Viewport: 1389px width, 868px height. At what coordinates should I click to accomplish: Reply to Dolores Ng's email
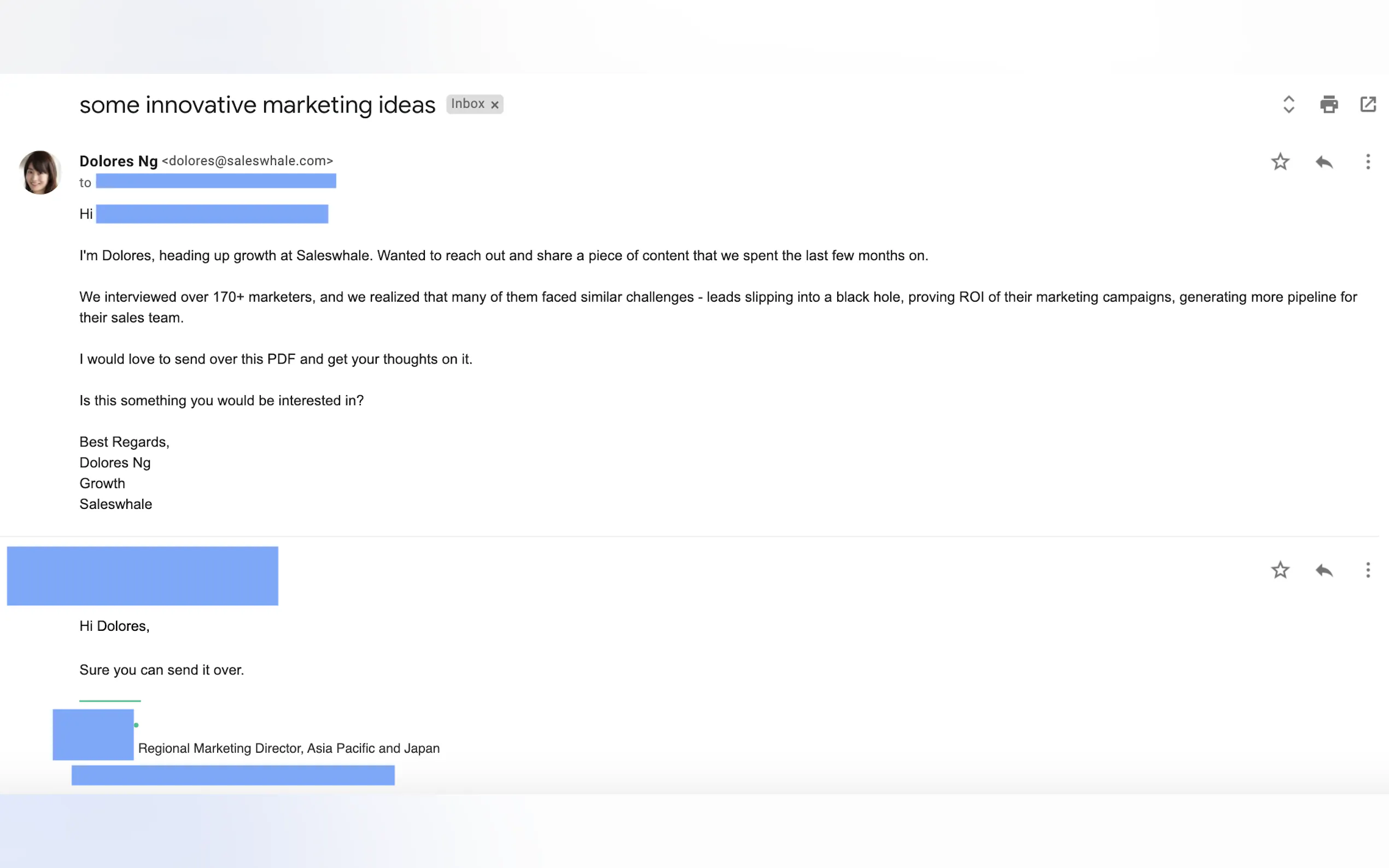[1323, 162]
